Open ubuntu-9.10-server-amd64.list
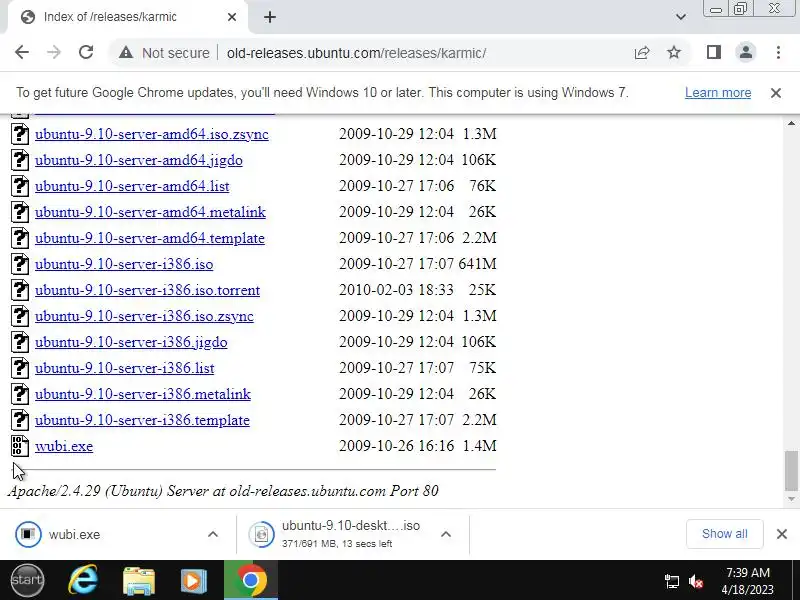Image resolution: width=800 pixels, height=600 pixels. click(x=132, y=186)
